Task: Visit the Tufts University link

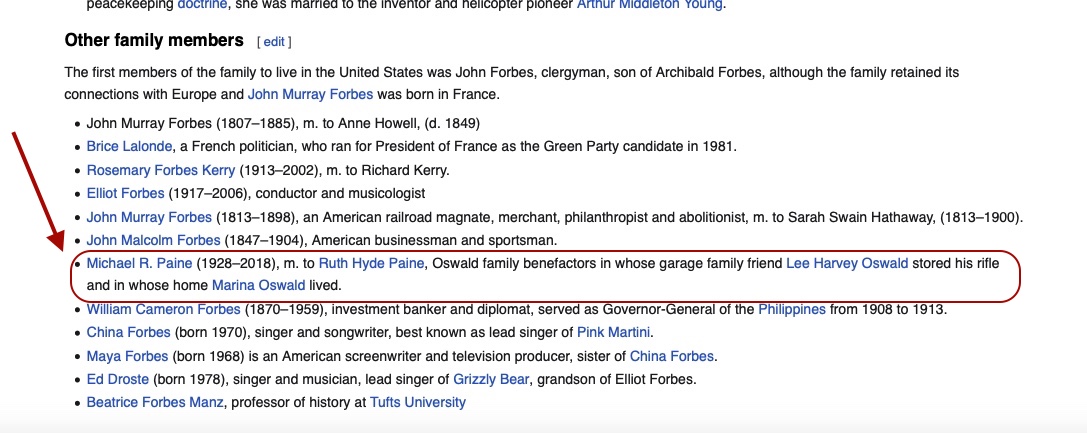Action: pyautogui.click(x=417, y=402)
